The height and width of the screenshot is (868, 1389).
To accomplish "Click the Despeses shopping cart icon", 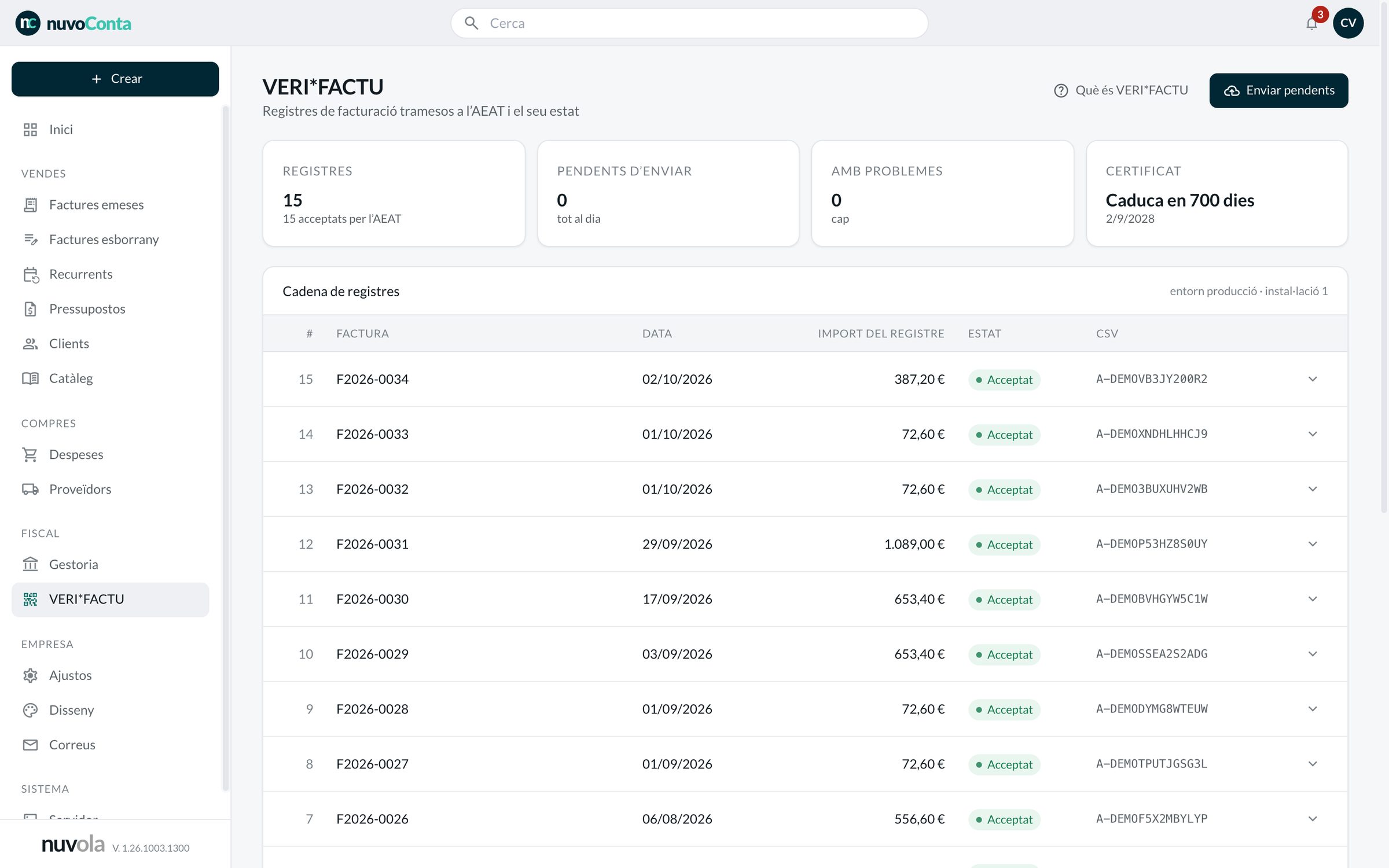I will (30, 455).
